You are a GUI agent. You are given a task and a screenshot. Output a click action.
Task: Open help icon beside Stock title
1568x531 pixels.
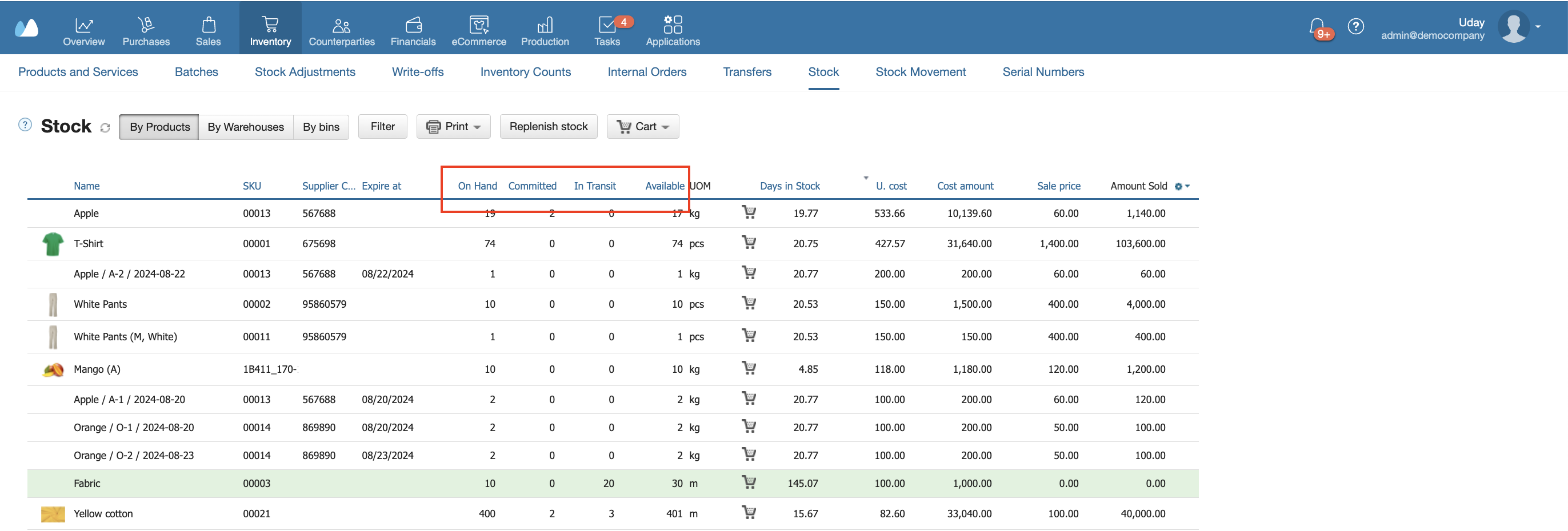[25, 124]
